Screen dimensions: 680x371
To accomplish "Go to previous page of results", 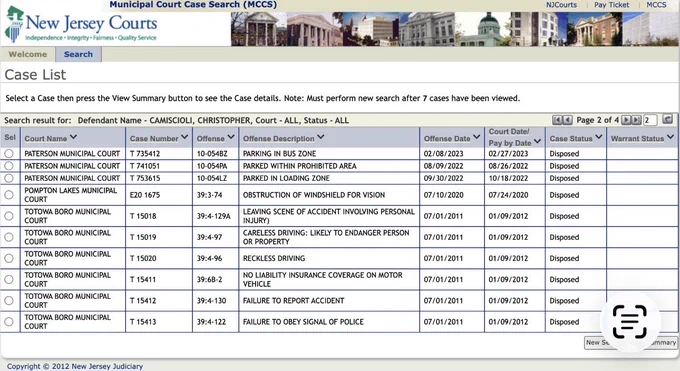I will pos(567,120).
